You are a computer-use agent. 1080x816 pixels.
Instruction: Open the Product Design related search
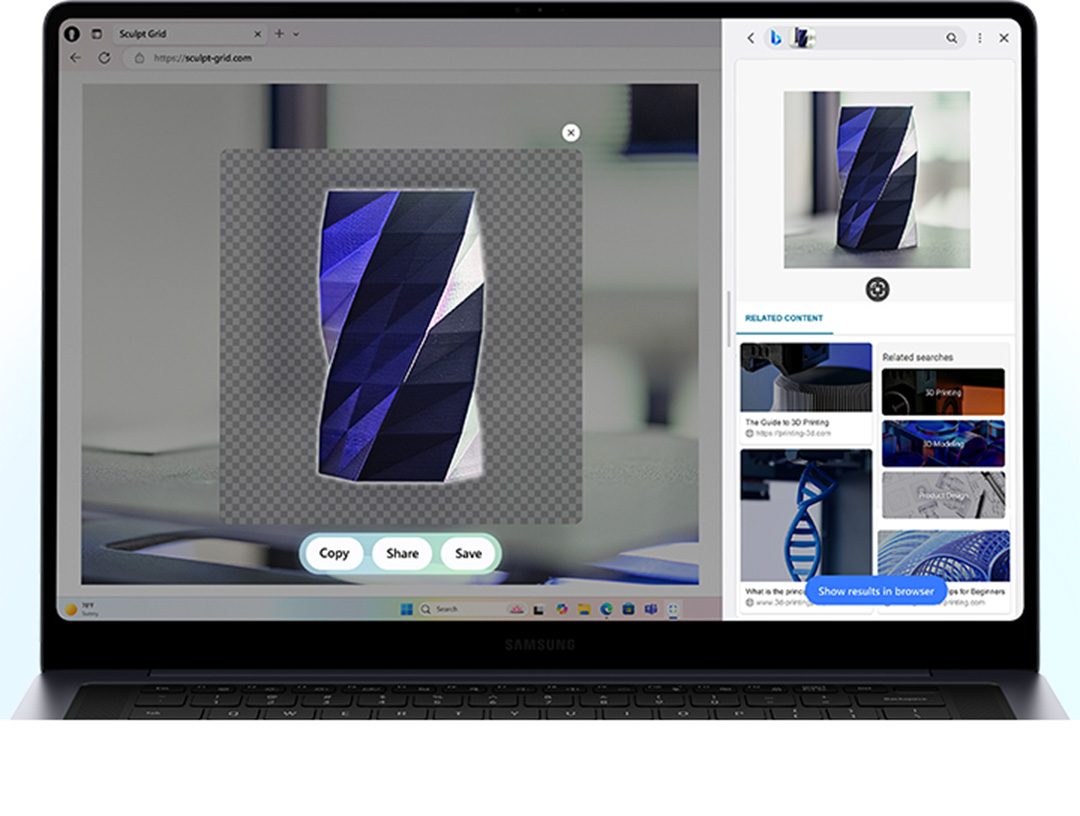pyautogui.click(x=943, y=495)
